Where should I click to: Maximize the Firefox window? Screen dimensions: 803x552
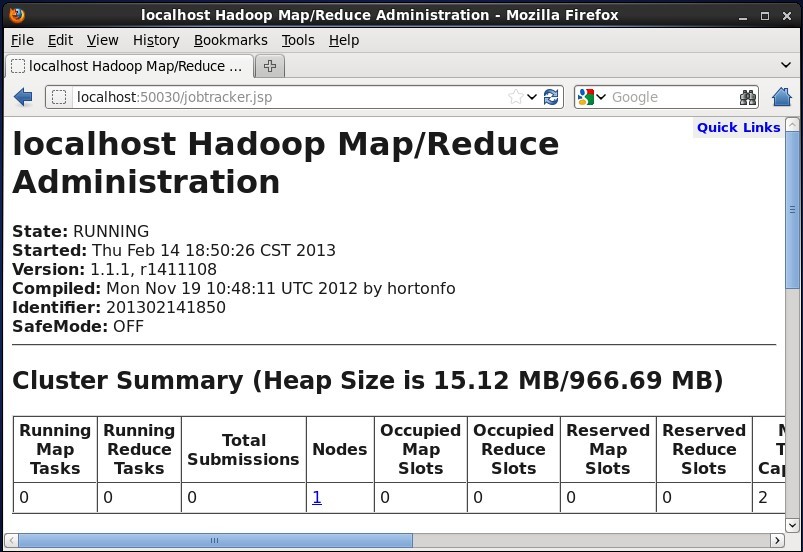pyautogui.click(x=765, y=16)
